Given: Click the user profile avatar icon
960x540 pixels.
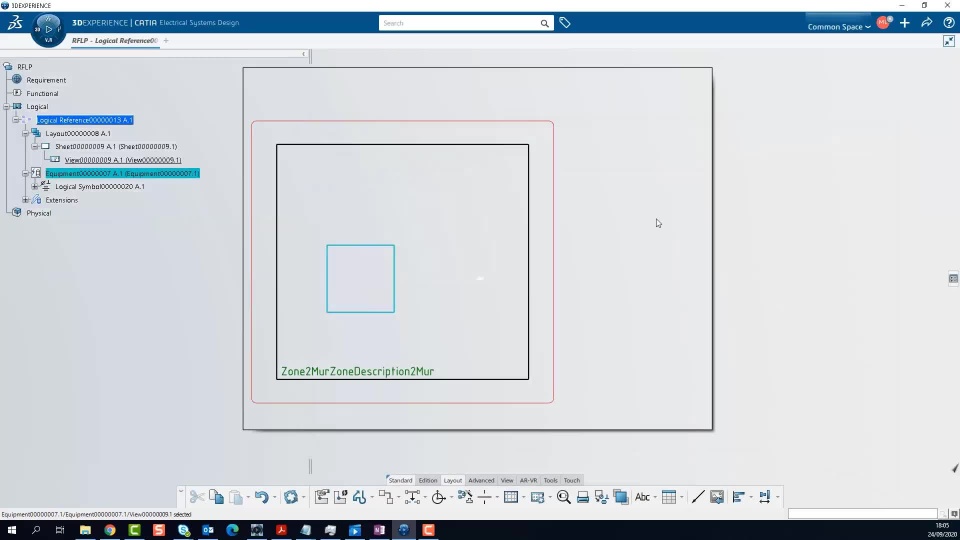Looking at the screenshot, I should (883, 23).
